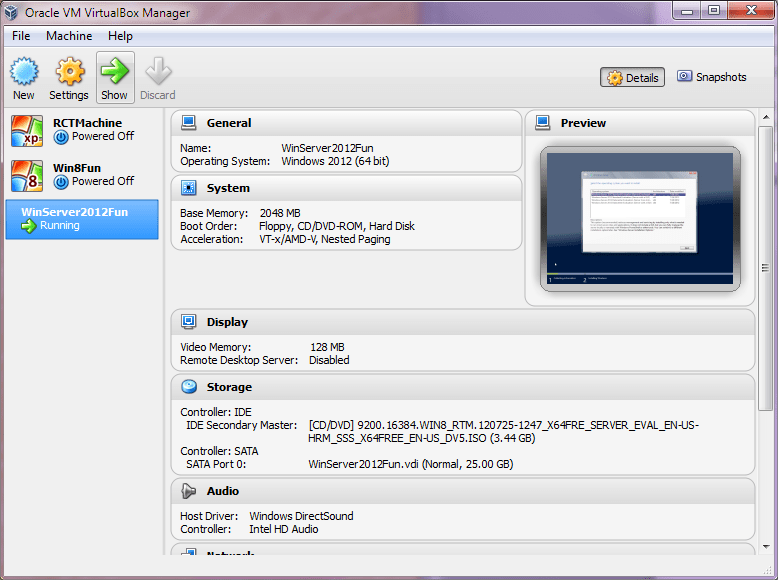
Task: Click the scrollbar up arrow
Action: [x=766, y=118]
